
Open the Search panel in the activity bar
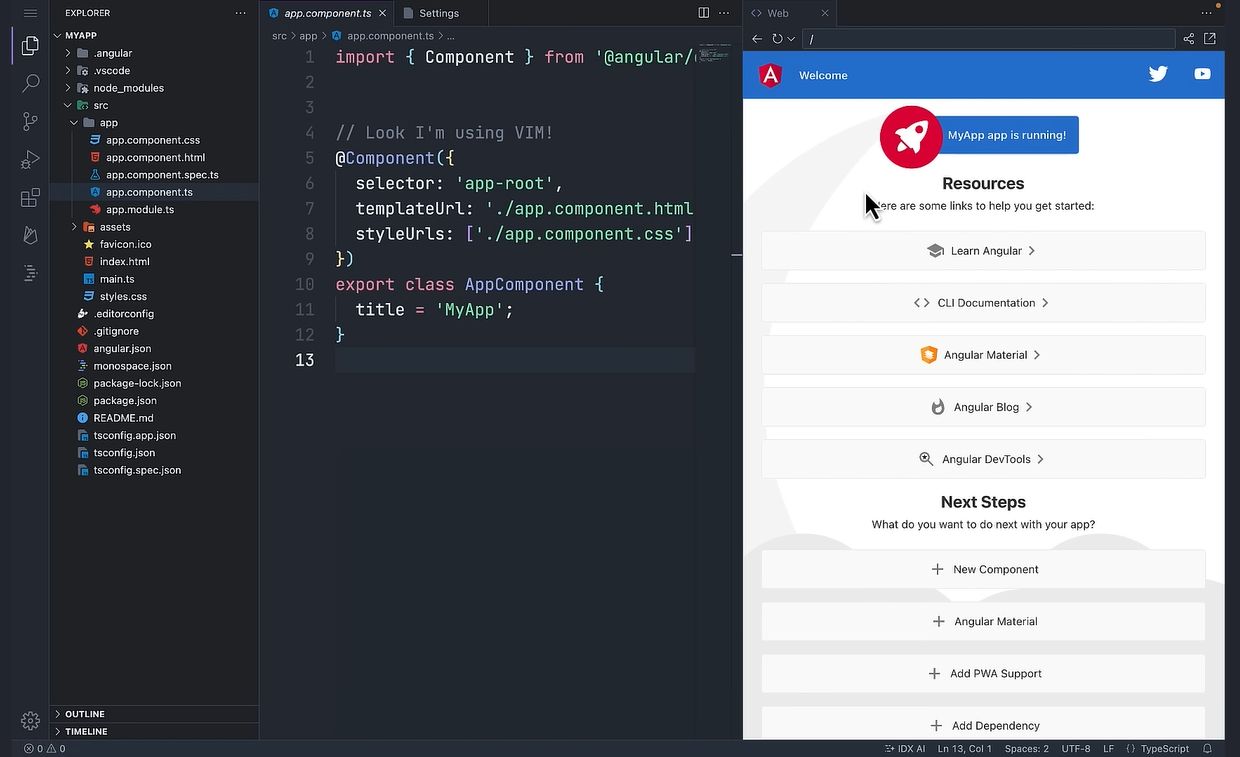30,83
